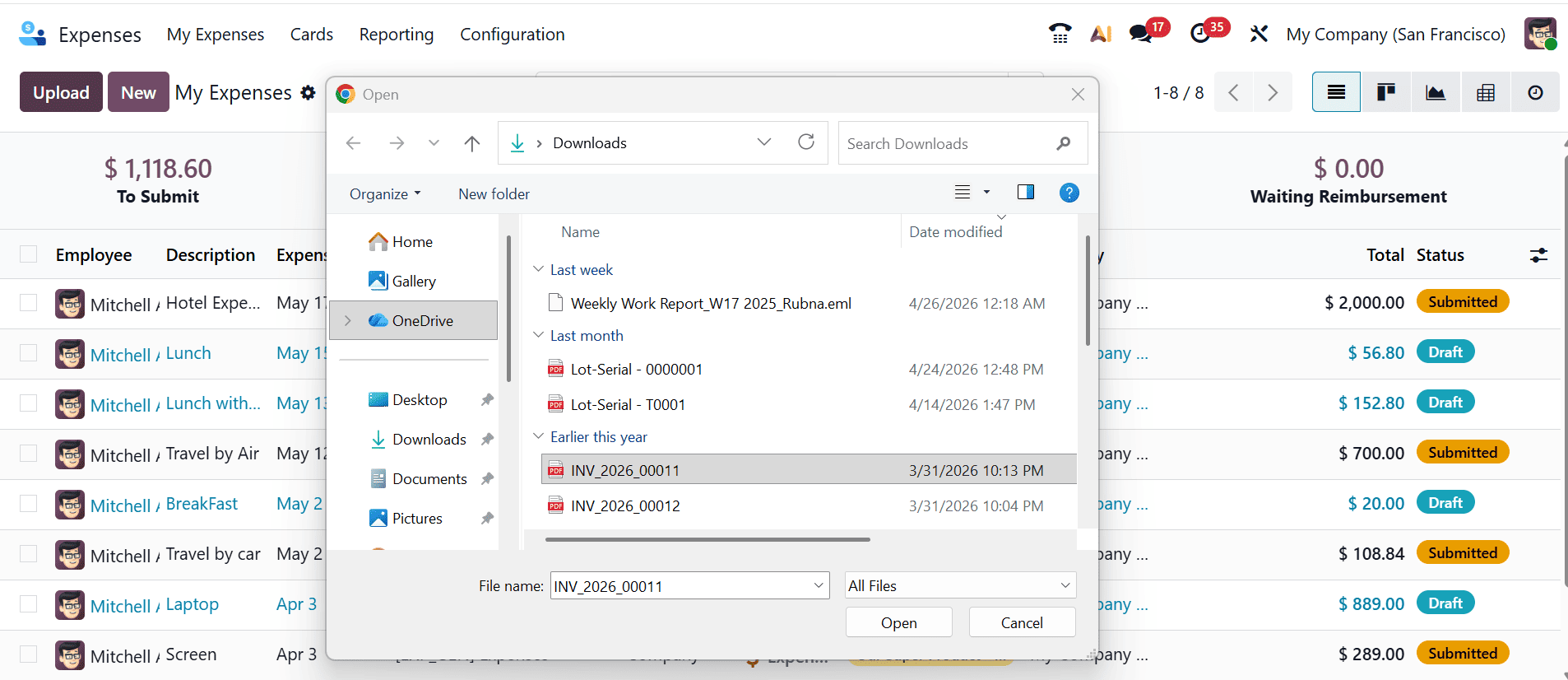Click Open button in file dialog
This screenshot has height=680, width=1568.
point(899,622)
